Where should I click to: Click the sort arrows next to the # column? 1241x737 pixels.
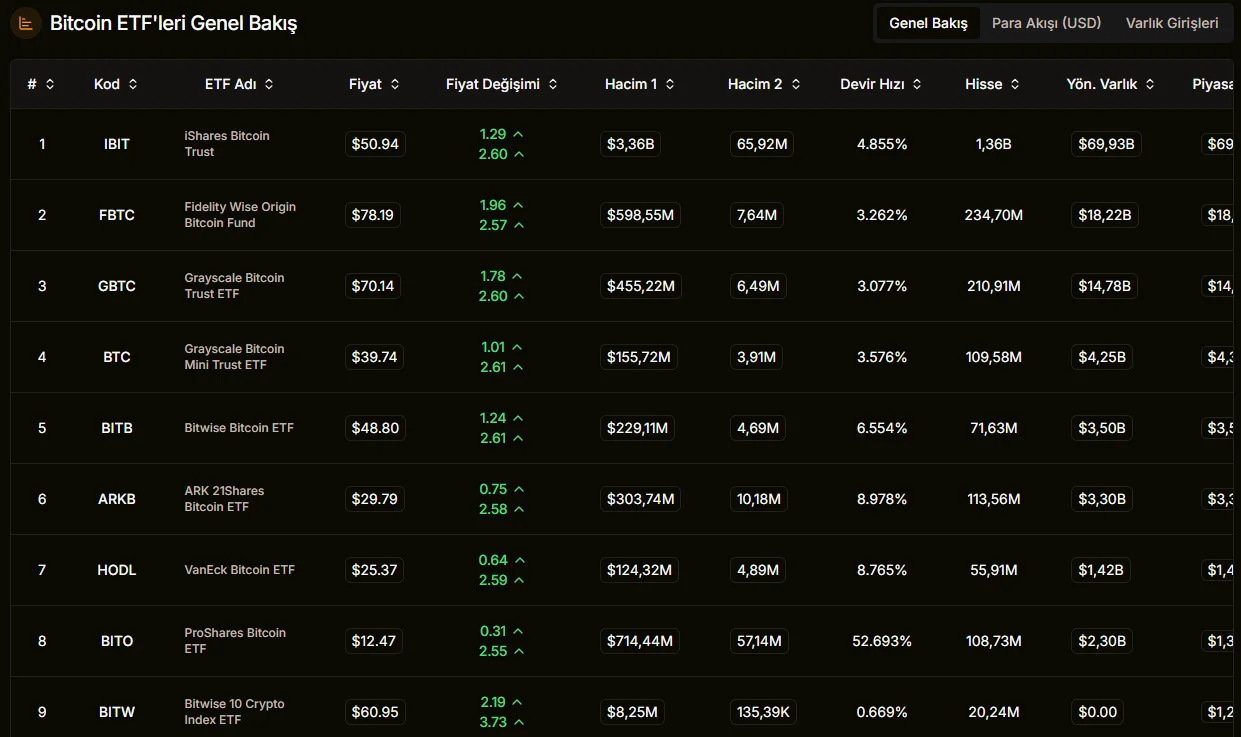coord(50,85)
